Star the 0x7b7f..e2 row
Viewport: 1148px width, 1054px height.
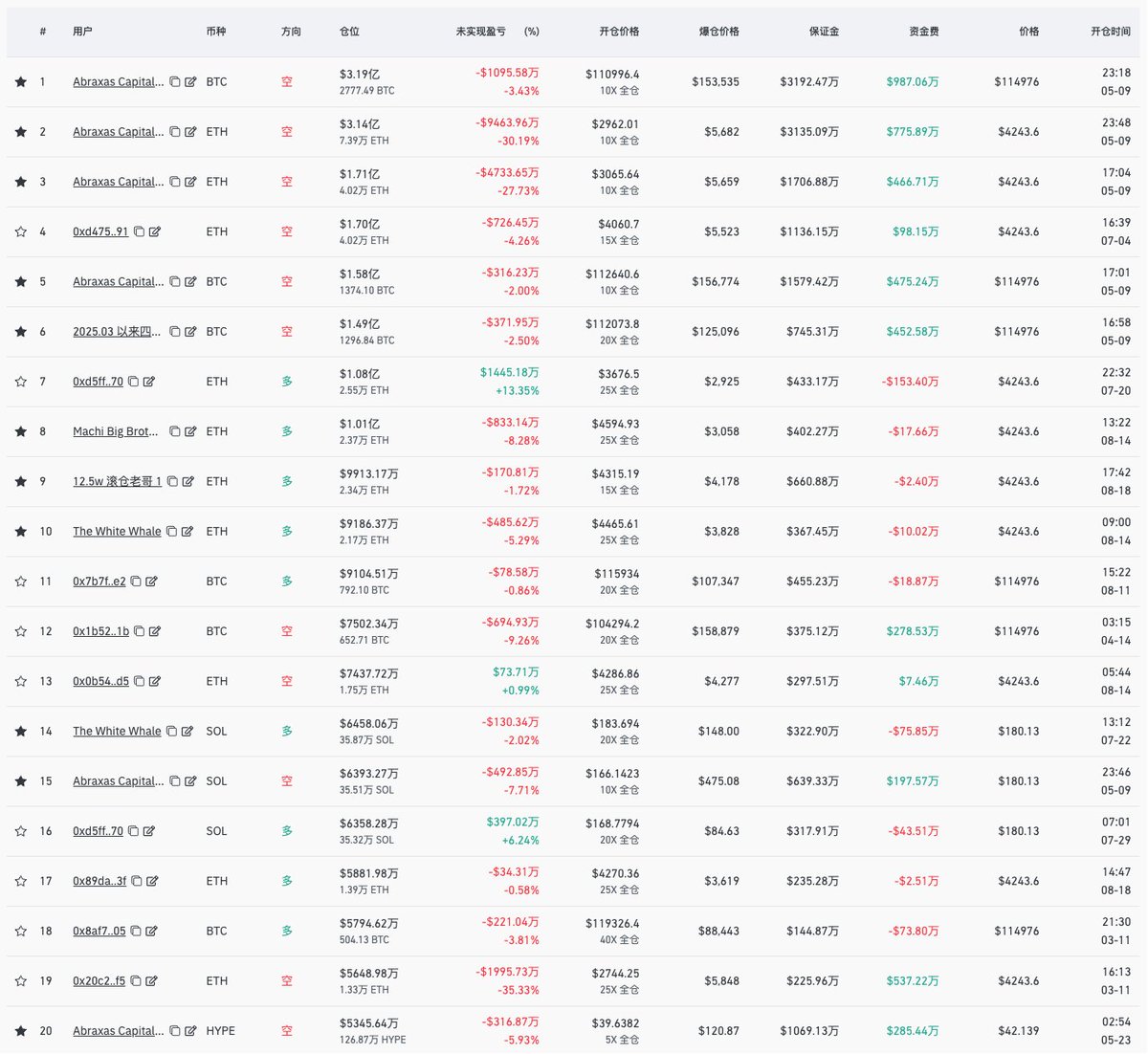pos(21,582)
